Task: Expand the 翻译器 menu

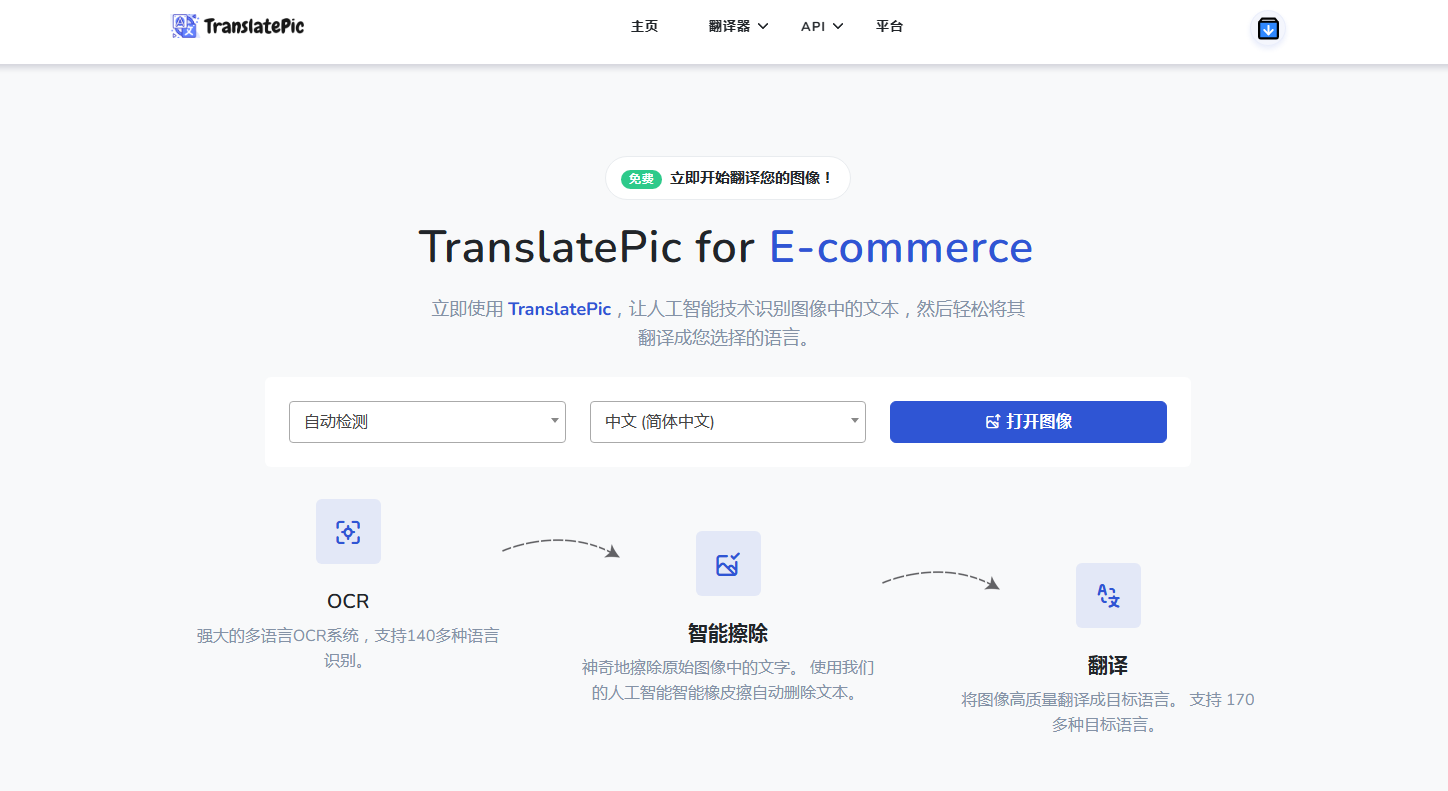Action: (738, 27)
